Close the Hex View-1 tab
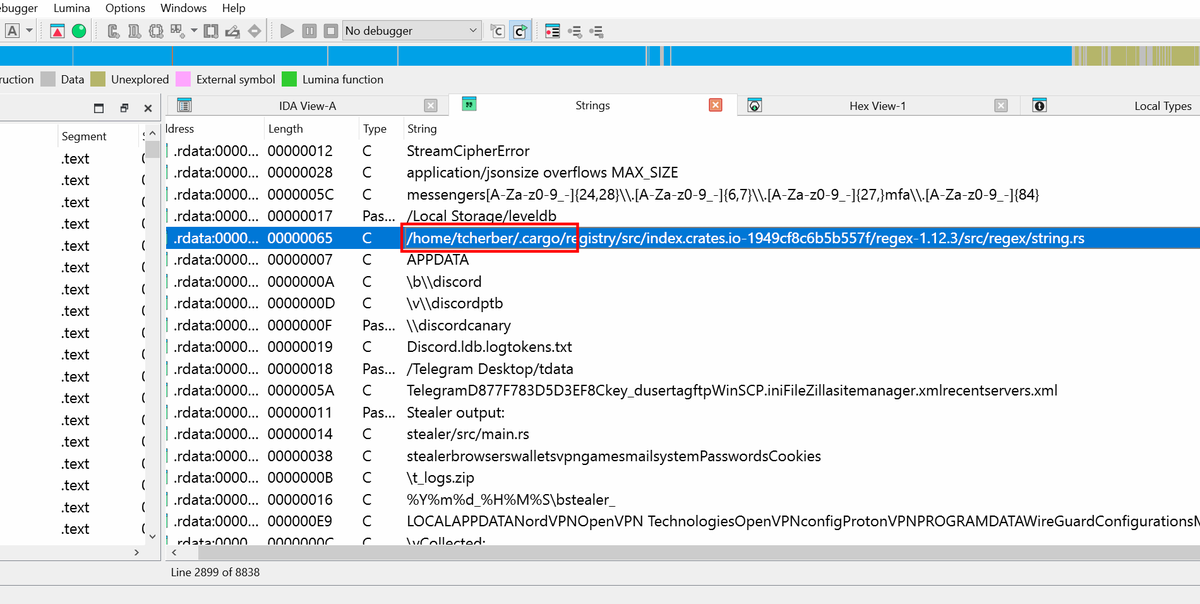Viewport: 1200px width, 604px height. [x=1000, y=105]
